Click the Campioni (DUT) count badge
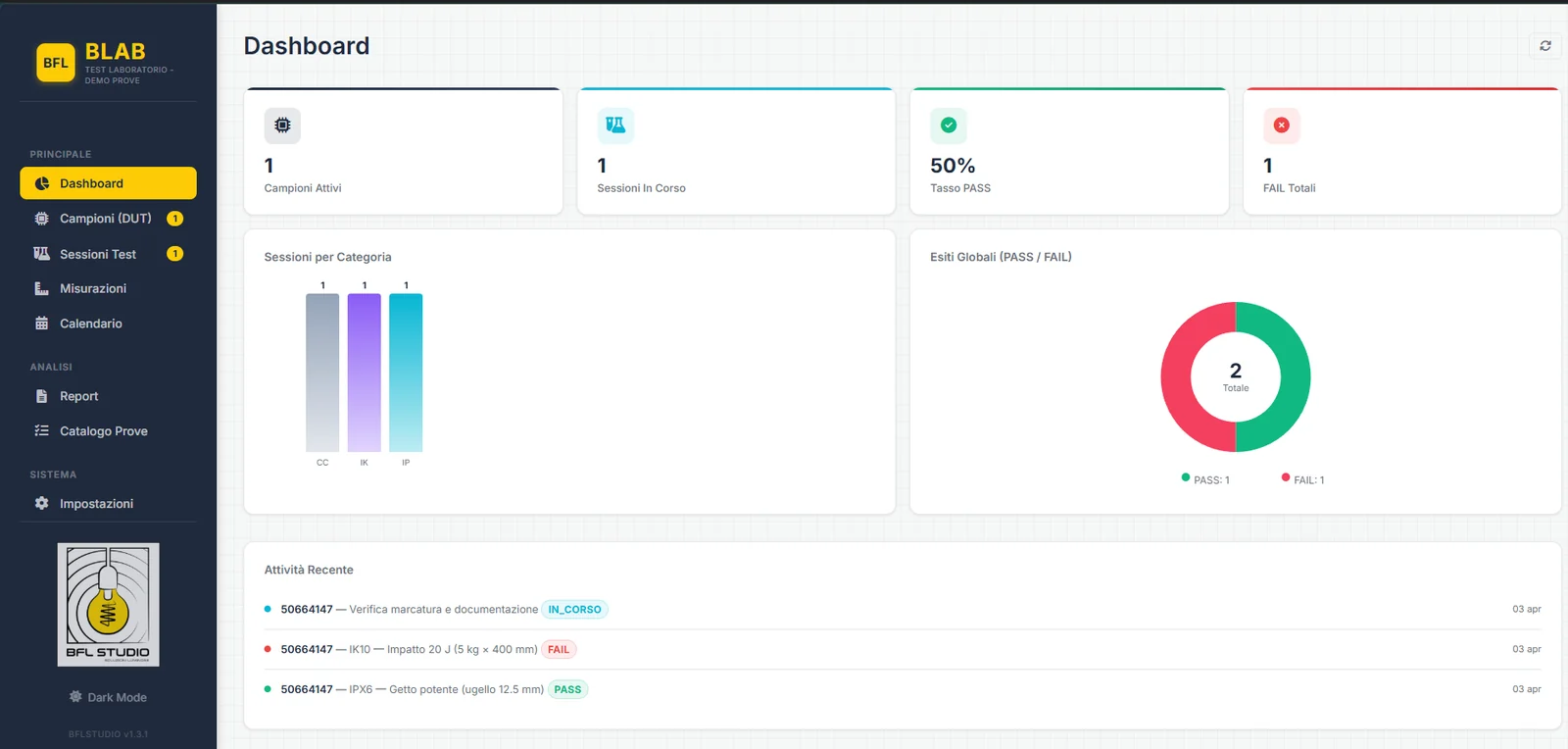This screenshot has width=1568, height=749. [x=175, y=219]
